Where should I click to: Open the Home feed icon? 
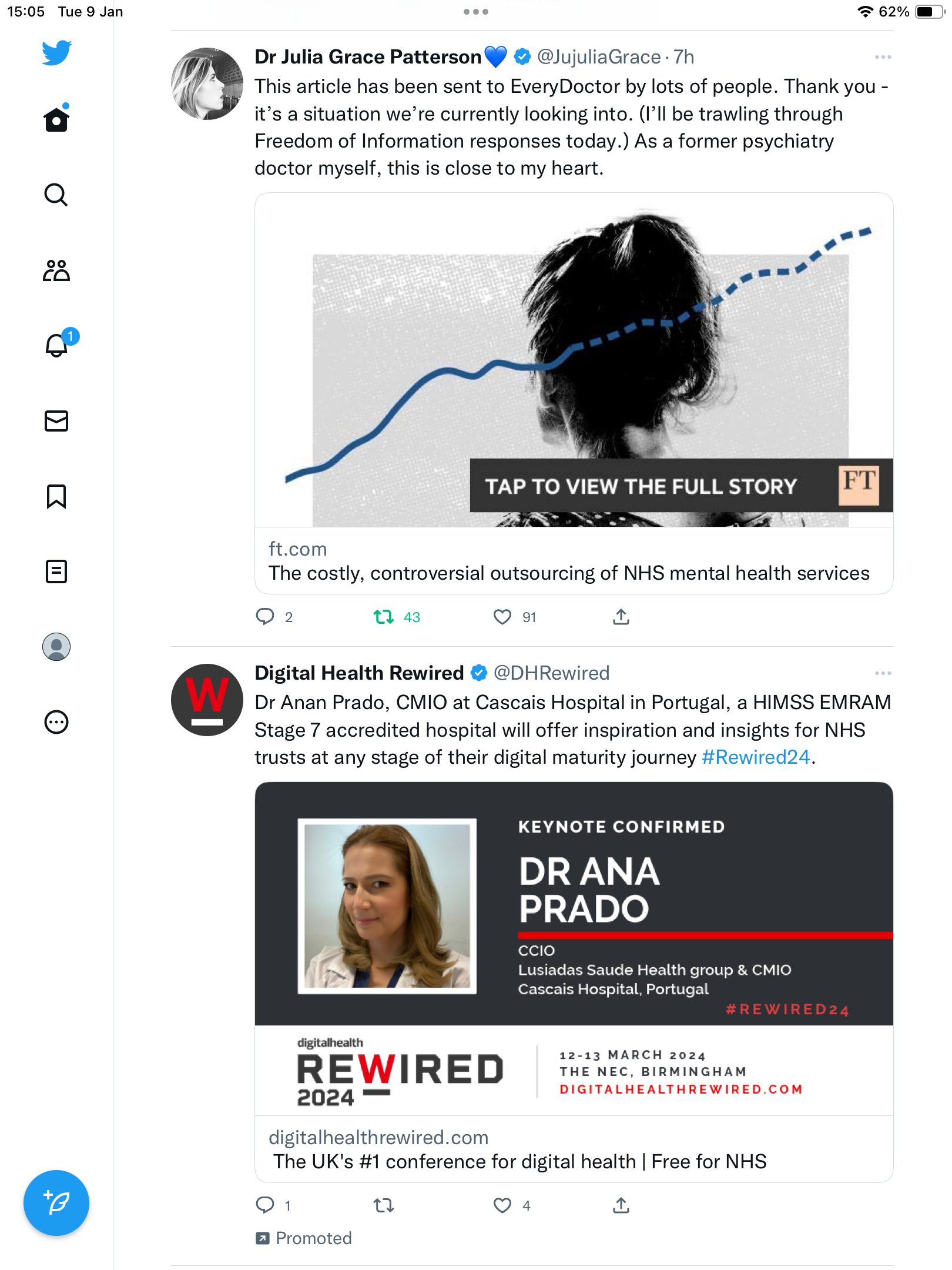click(x=56, y=119)
